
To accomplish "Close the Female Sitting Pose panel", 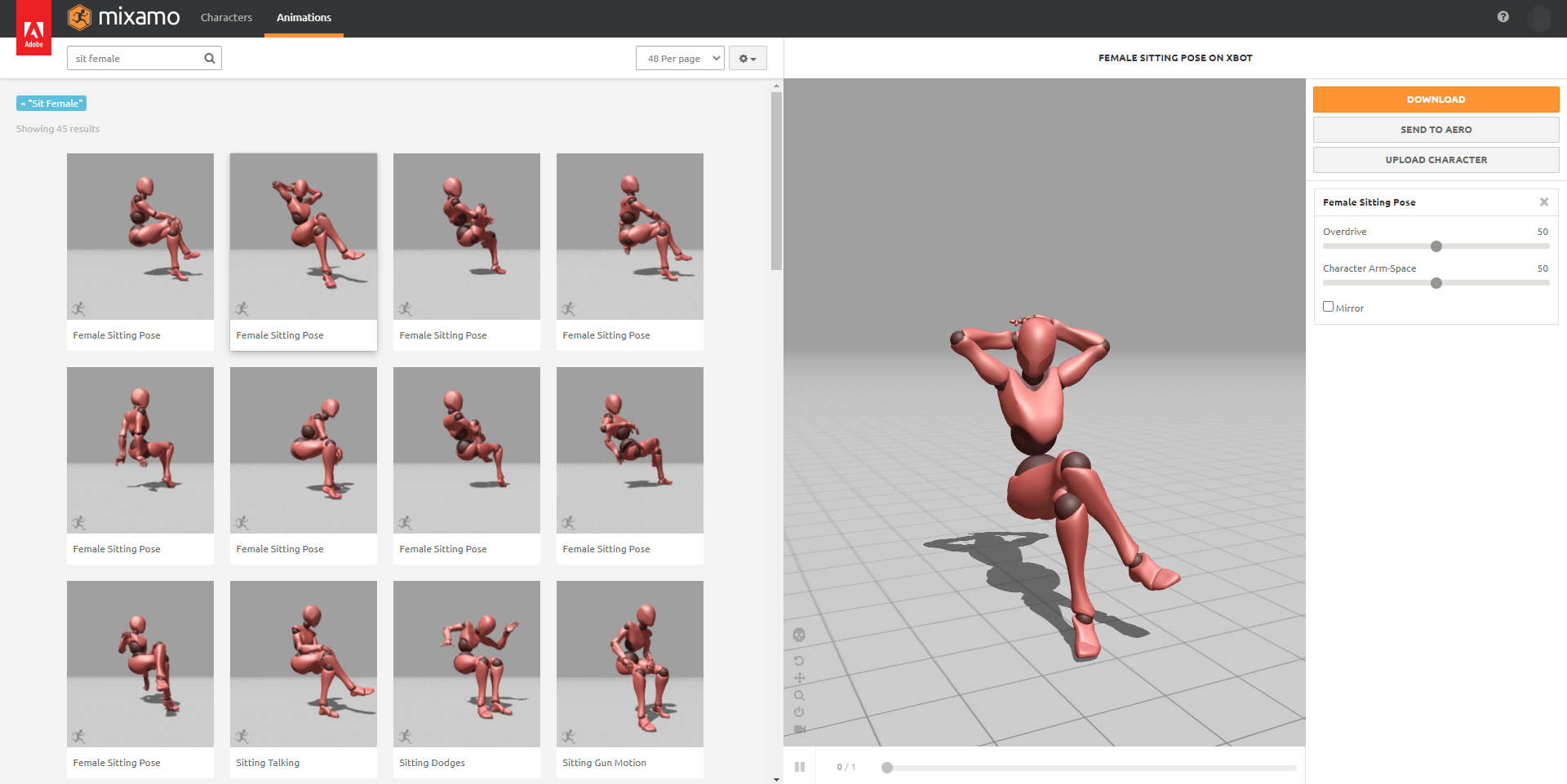I will tap(1544, 202).
